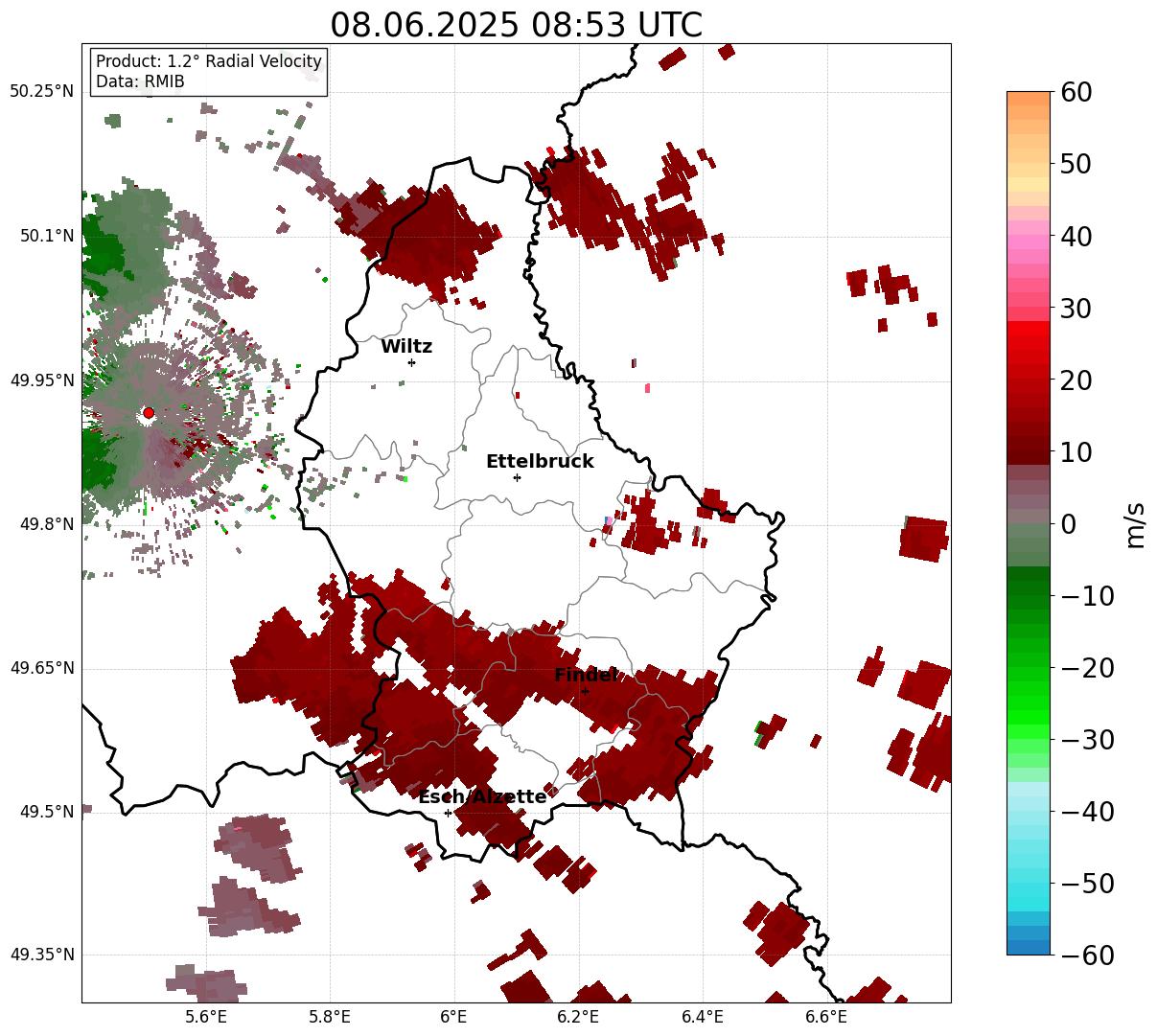
Task: Click the bright red colorbar segment
Action: coord(1029,329)
